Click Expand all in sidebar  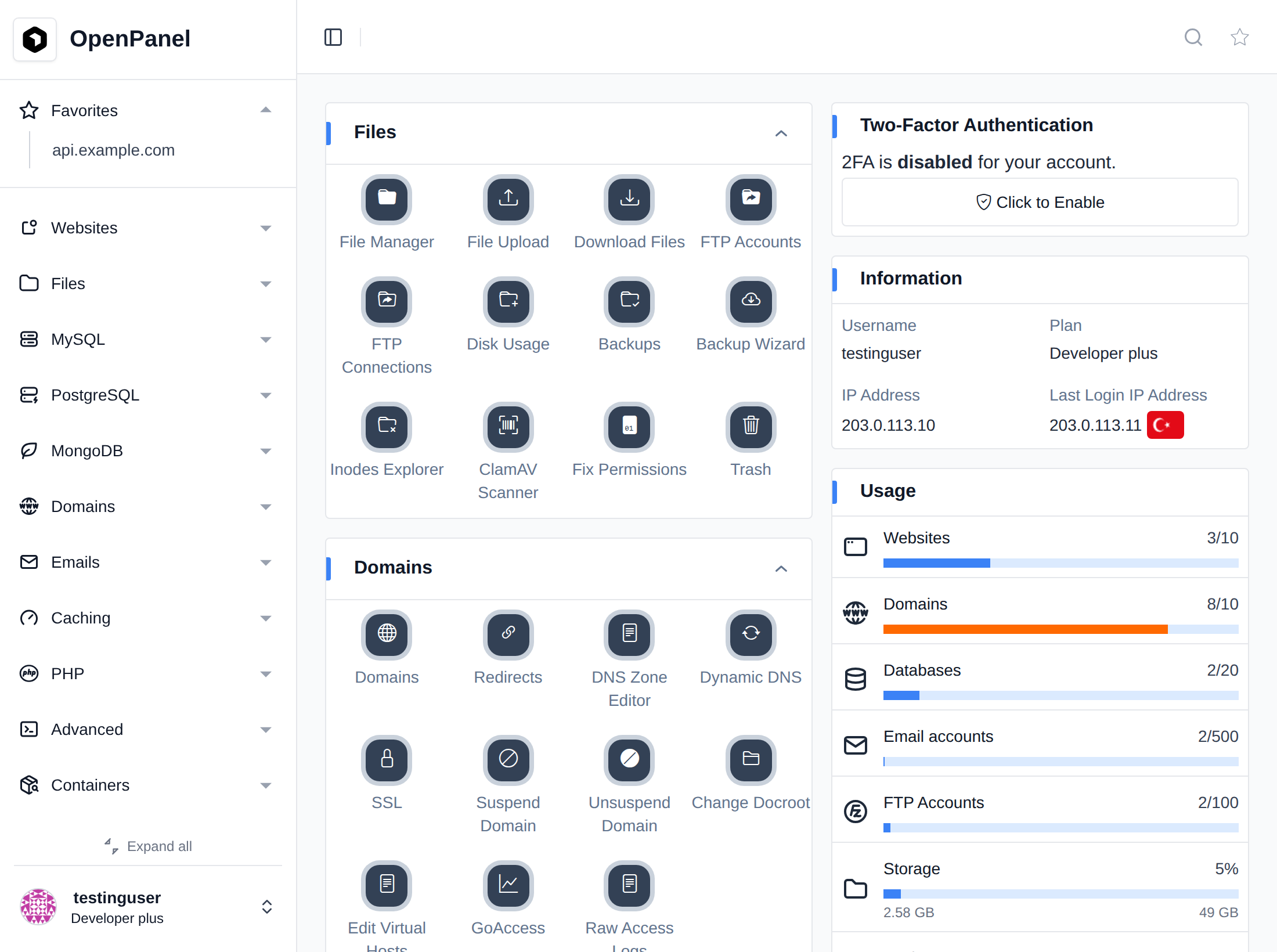click(x=148, y=846)
